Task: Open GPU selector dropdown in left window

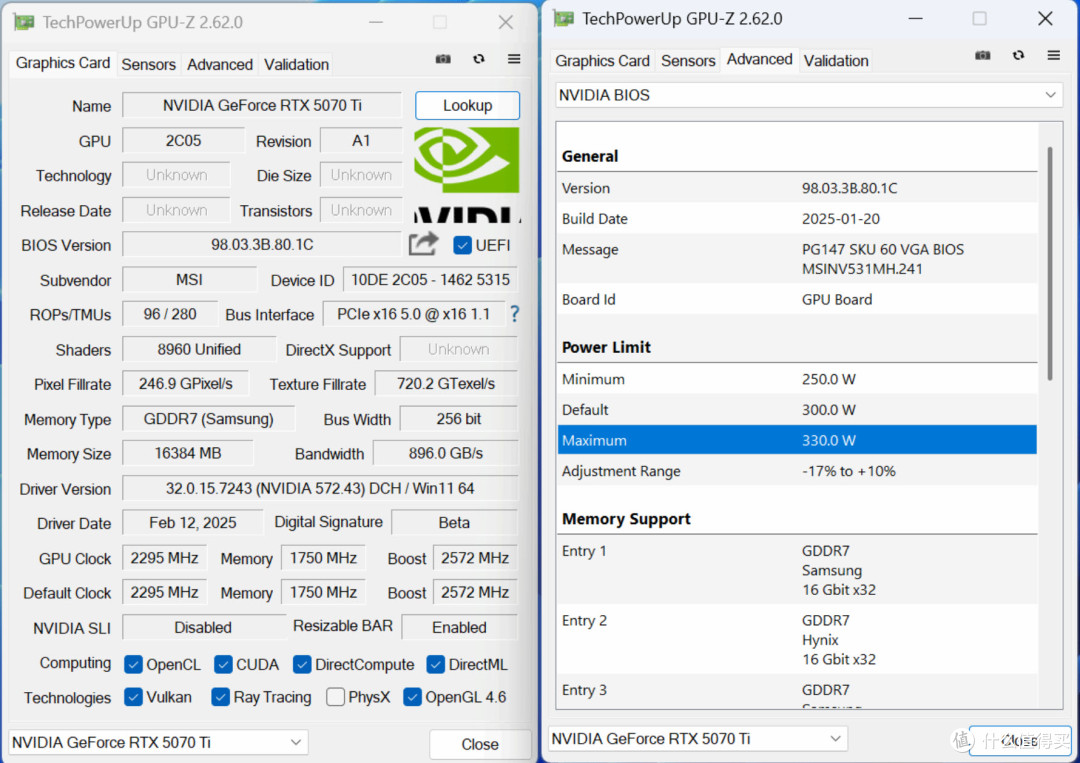Action: tap(158, 742)
